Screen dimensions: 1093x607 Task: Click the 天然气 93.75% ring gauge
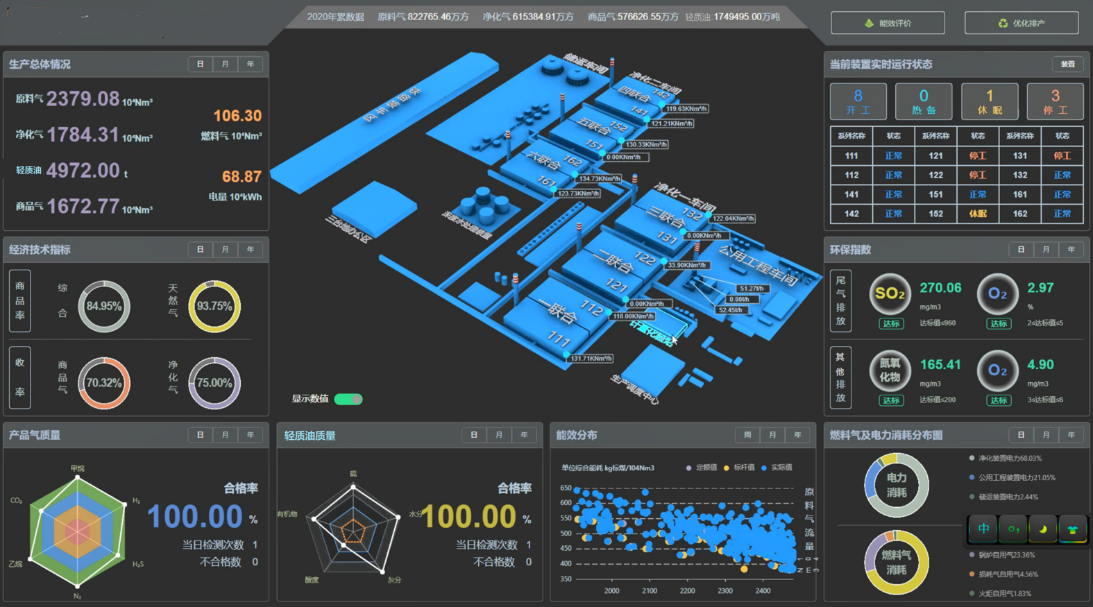(x=215, y=305)
